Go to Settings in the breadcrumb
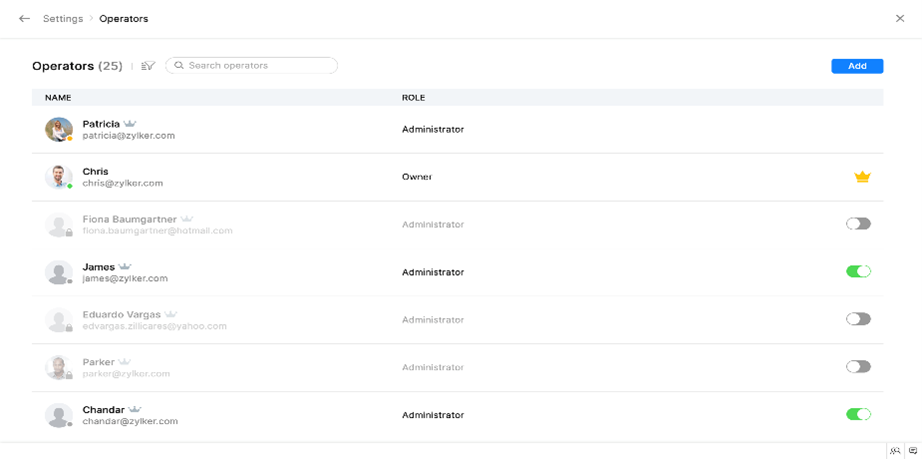This screenshot has width=922, height=459. pos(62,19)
